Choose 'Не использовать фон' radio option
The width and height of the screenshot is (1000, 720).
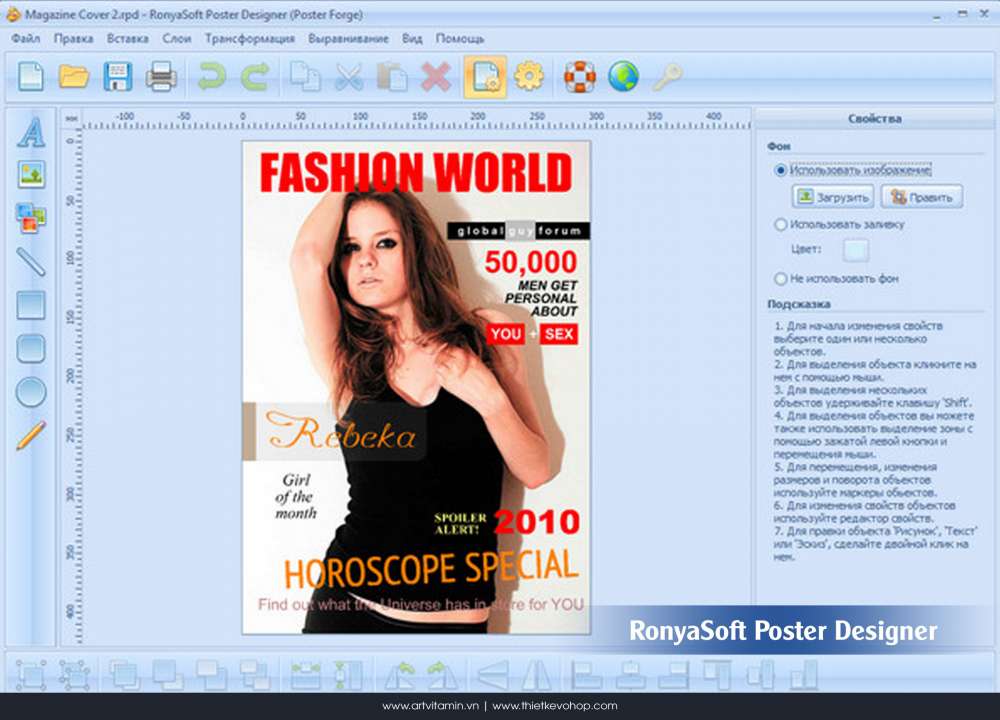(x=781, y=279)
